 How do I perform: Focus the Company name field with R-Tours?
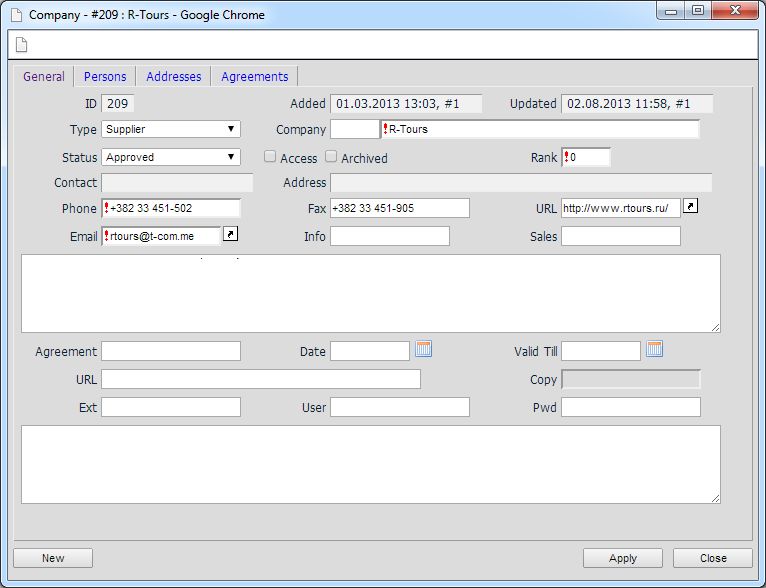[540, 129]
